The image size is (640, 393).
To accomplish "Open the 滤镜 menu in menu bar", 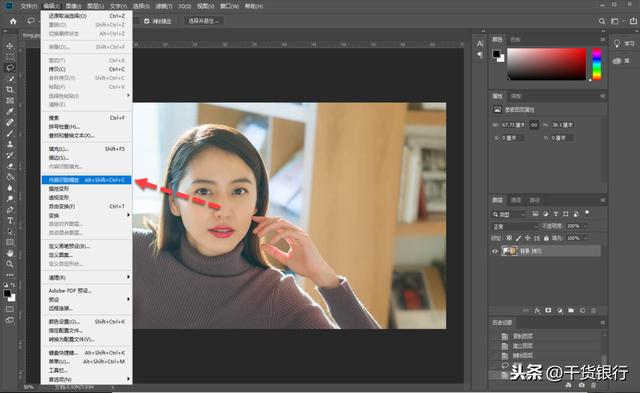I will click(164, 6).
